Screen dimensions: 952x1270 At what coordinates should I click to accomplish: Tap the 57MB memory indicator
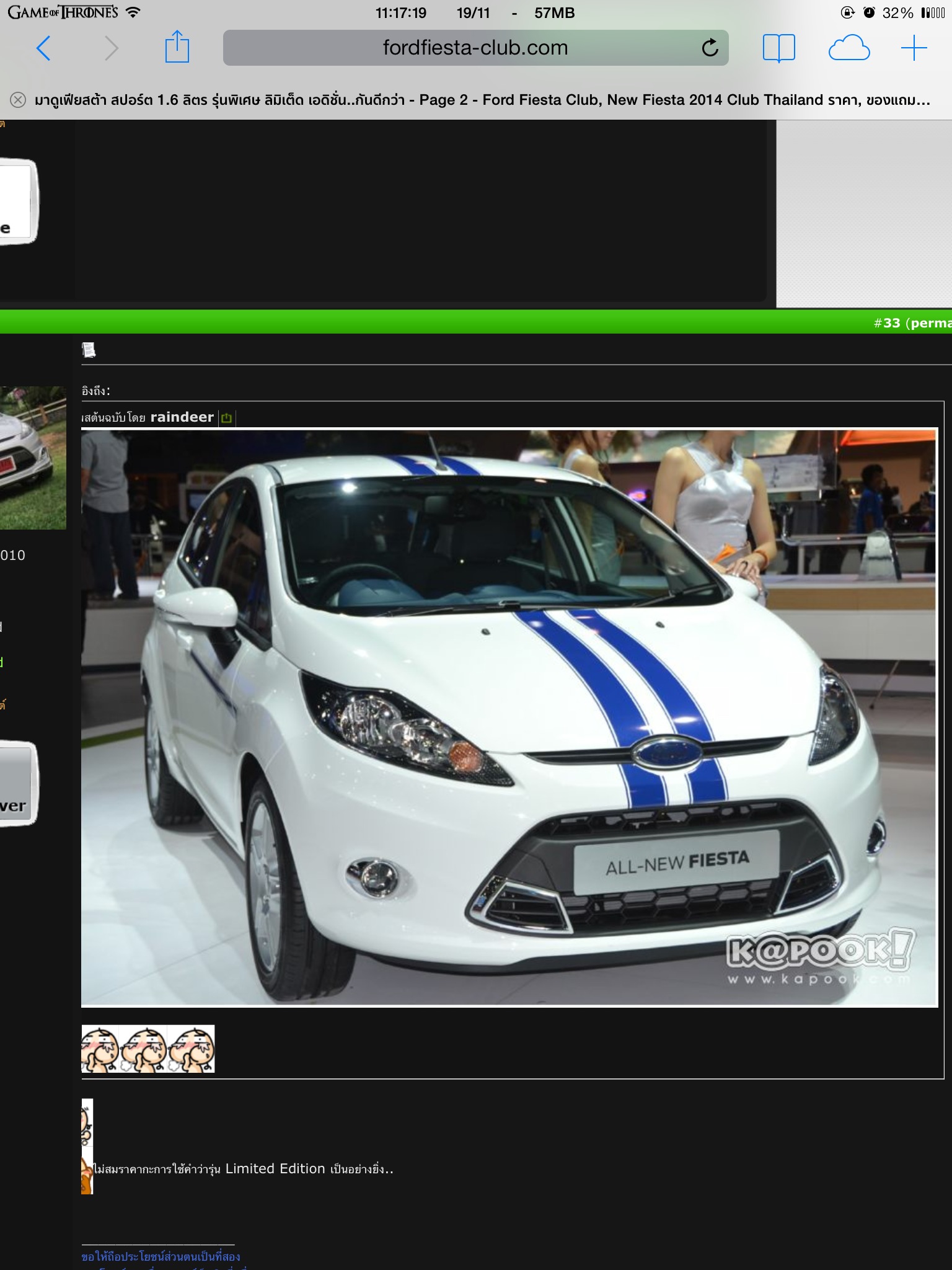555,13
